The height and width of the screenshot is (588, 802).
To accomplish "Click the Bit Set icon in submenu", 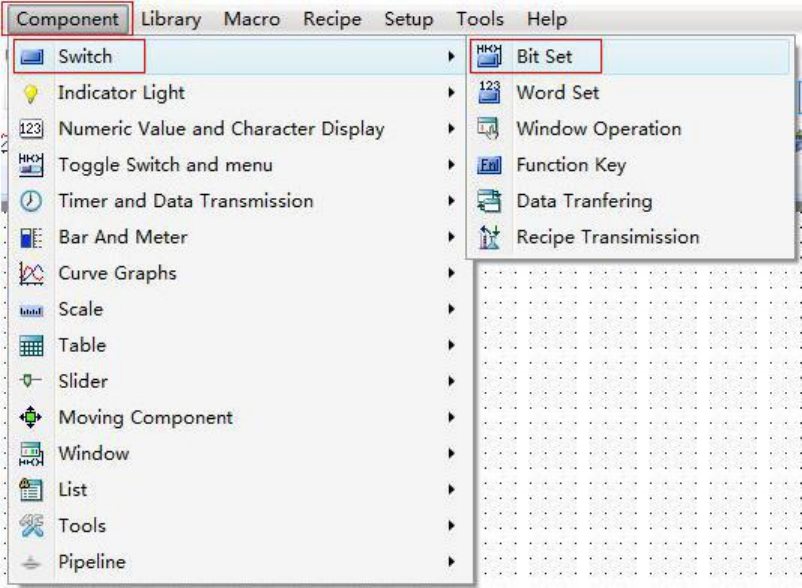I will pyautogui.click(x=489, y=57).
